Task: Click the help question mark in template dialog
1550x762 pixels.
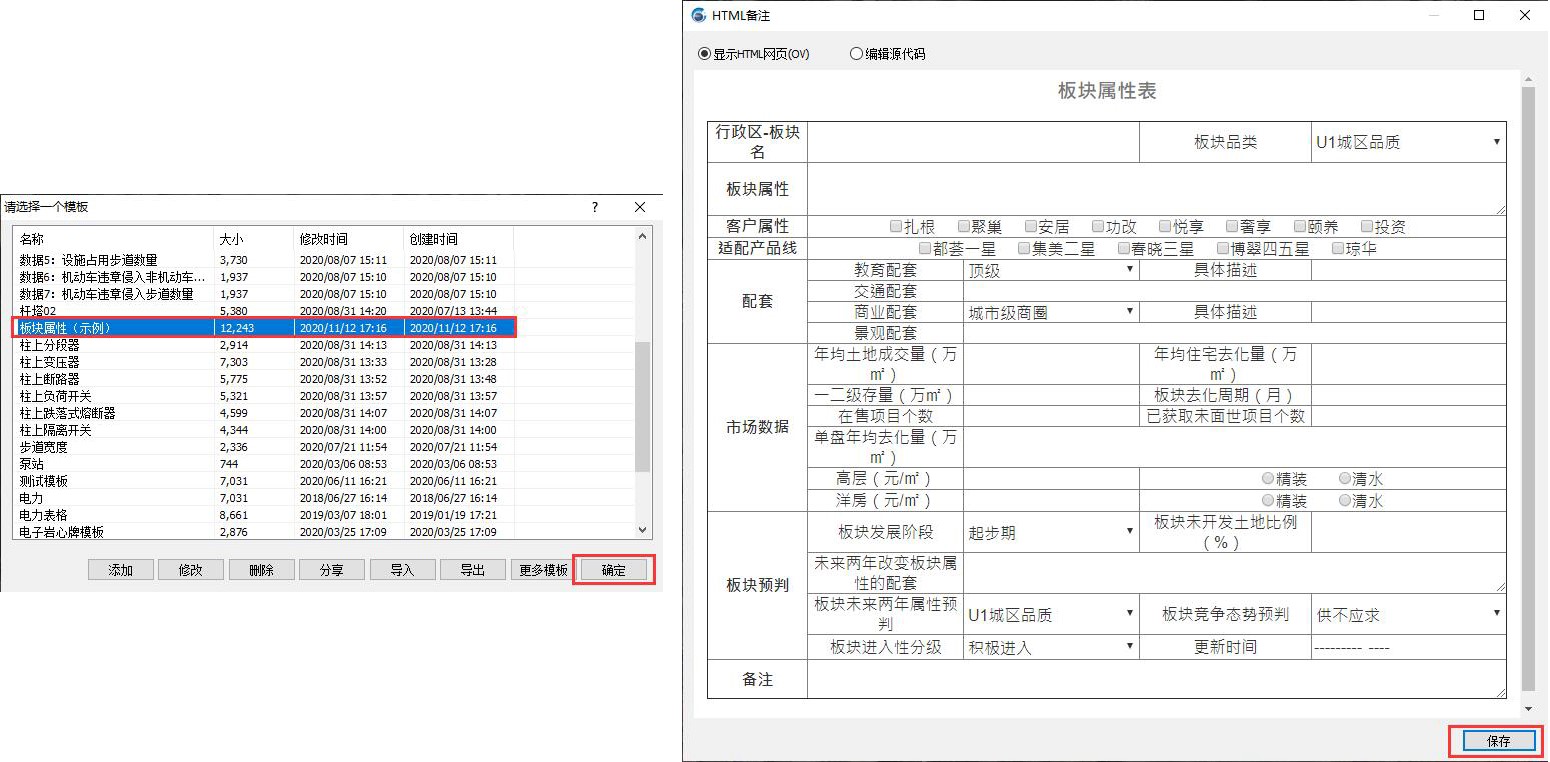Action: pos(595,207)
